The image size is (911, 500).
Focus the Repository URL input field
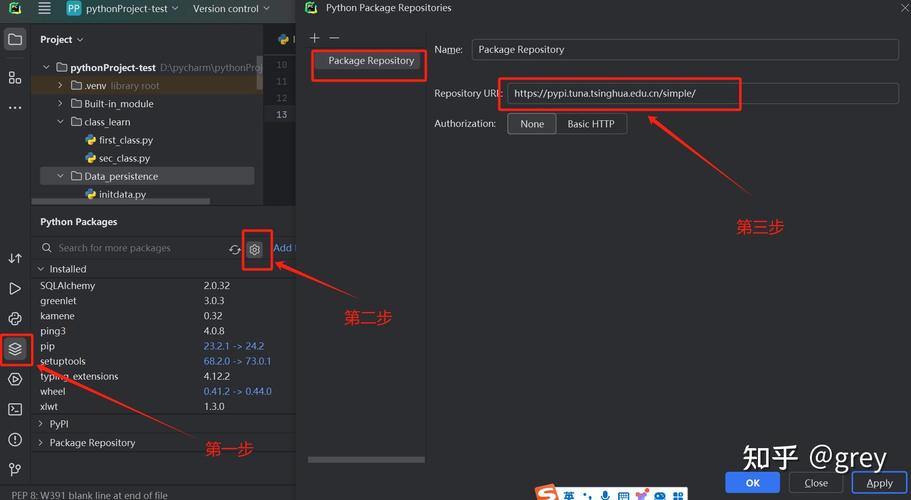pos(703,93)
